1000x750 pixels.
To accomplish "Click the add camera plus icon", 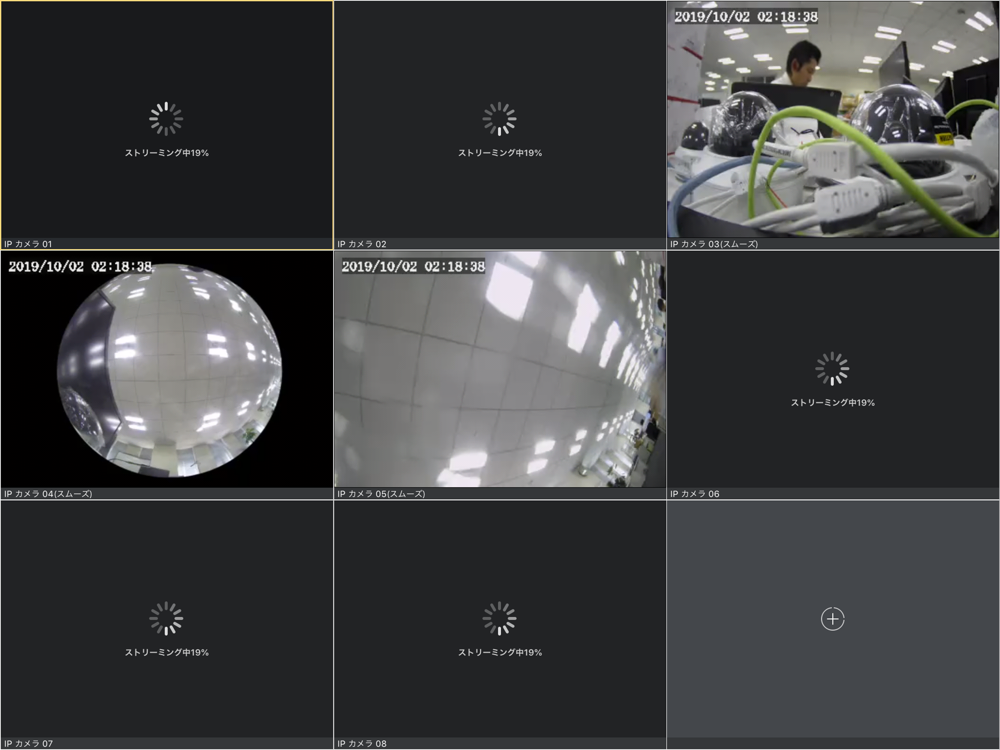I will [x=832, y=619].
